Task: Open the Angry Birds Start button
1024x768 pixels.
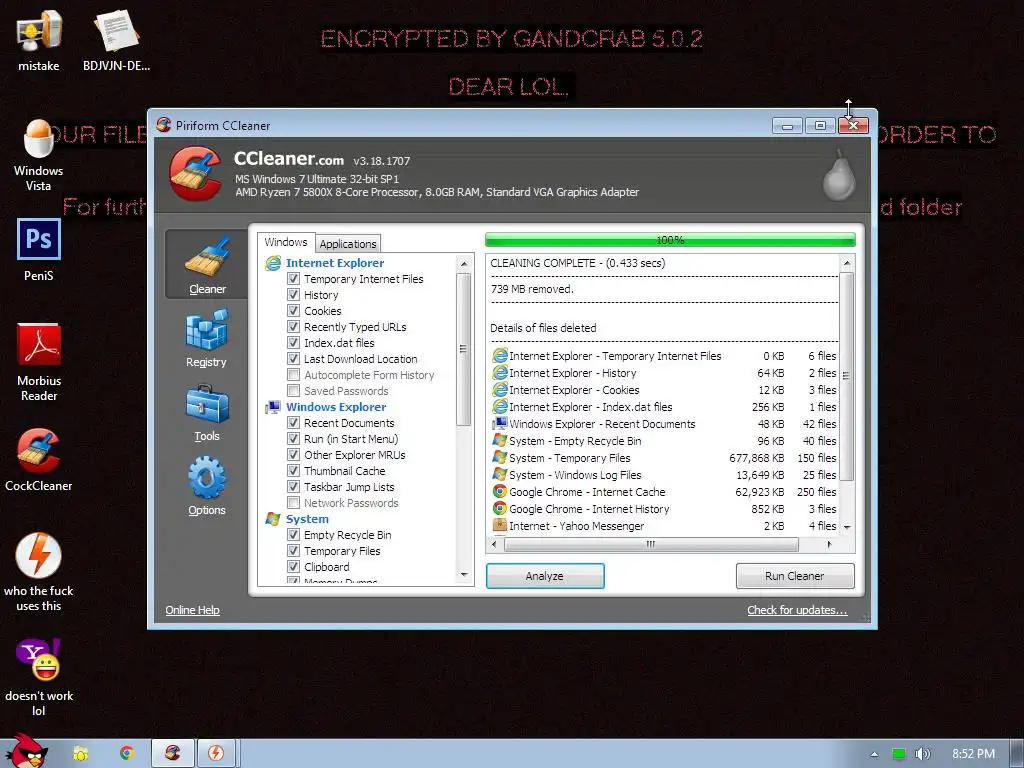Action: pos(26,751)
